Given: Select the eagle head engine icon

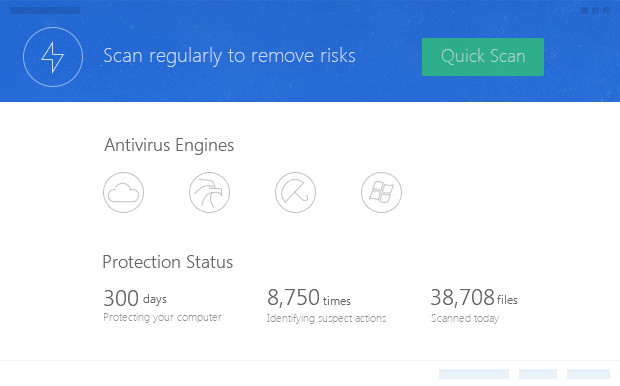Looking at the screenshot, I should (209, 193).
